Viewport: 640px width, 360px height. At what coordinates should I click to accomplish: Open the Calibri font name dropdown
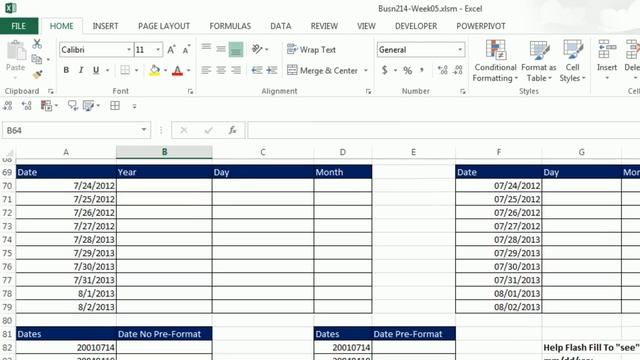[x=129, y=50]
